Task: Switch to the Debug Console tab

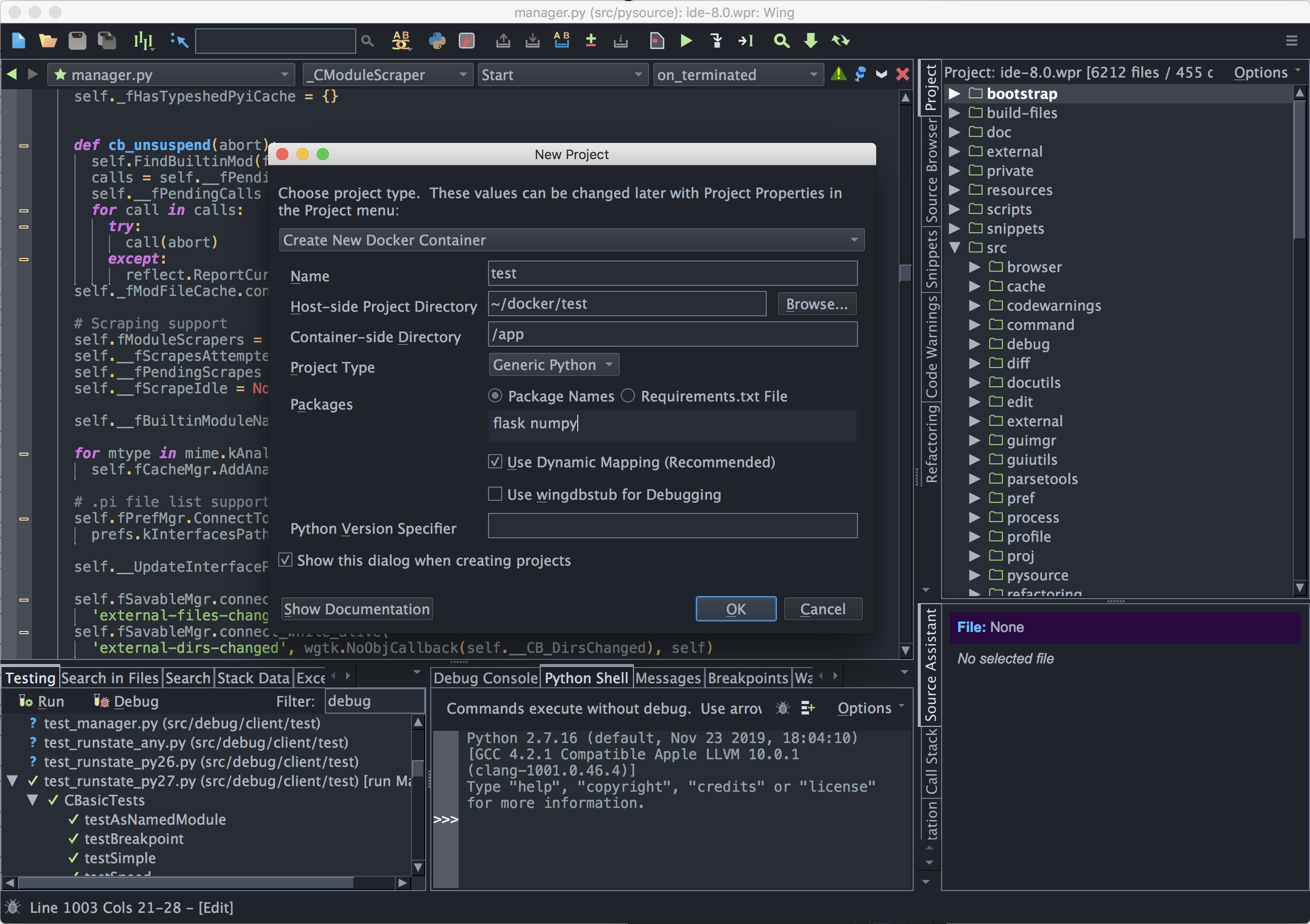Action: pos(485,678)
